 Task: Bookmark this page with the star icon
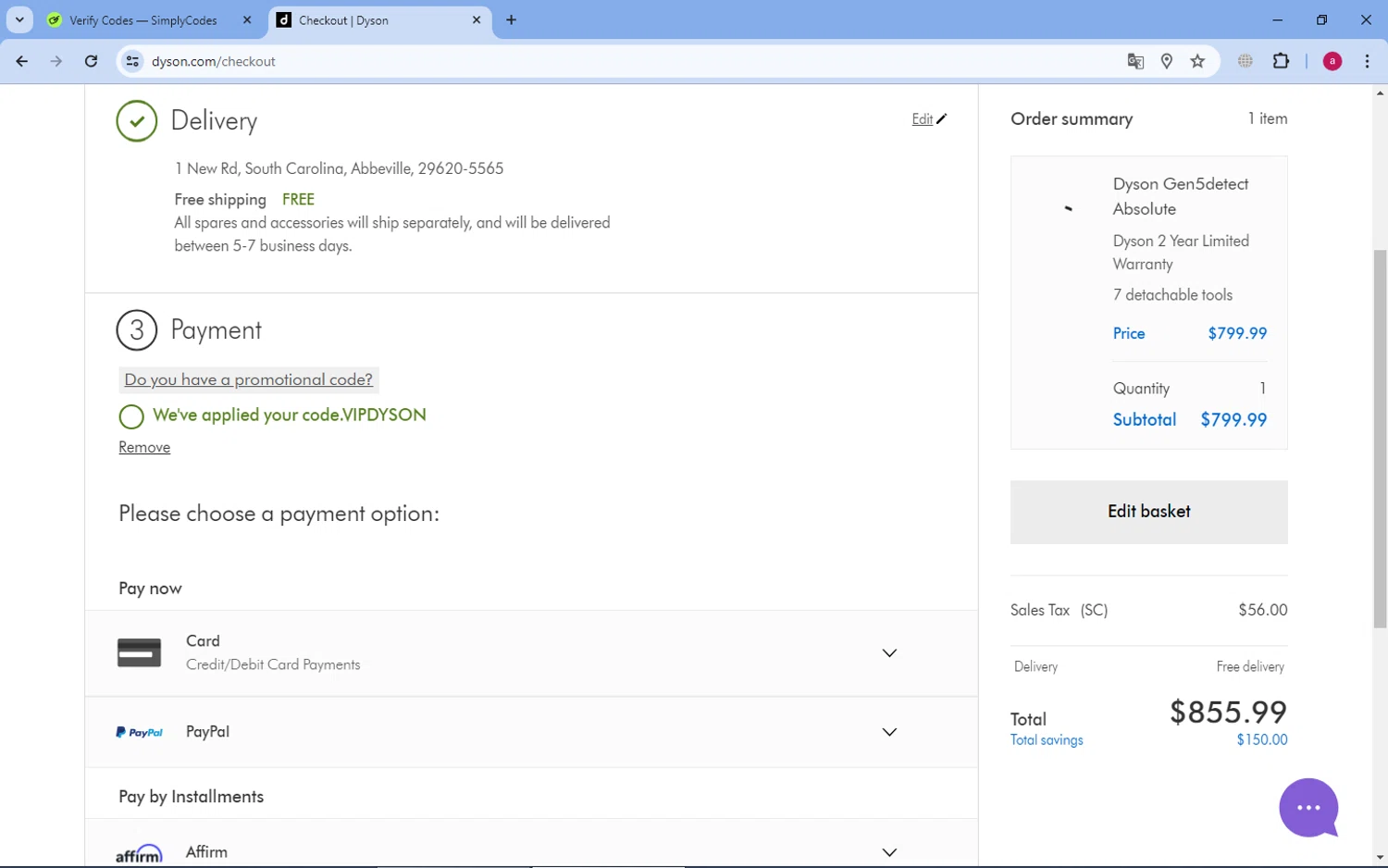[x=1197, y=61]
